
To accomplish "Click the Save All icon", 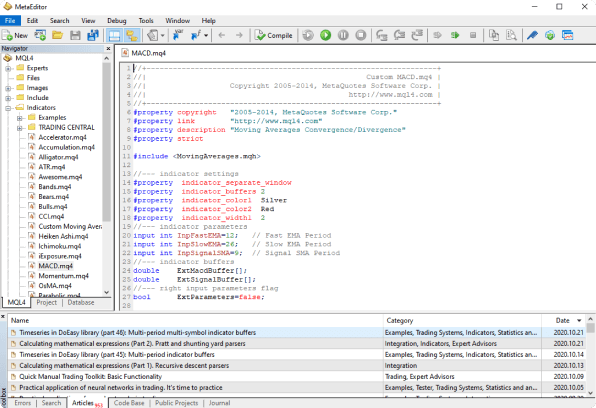I will 93,35.
